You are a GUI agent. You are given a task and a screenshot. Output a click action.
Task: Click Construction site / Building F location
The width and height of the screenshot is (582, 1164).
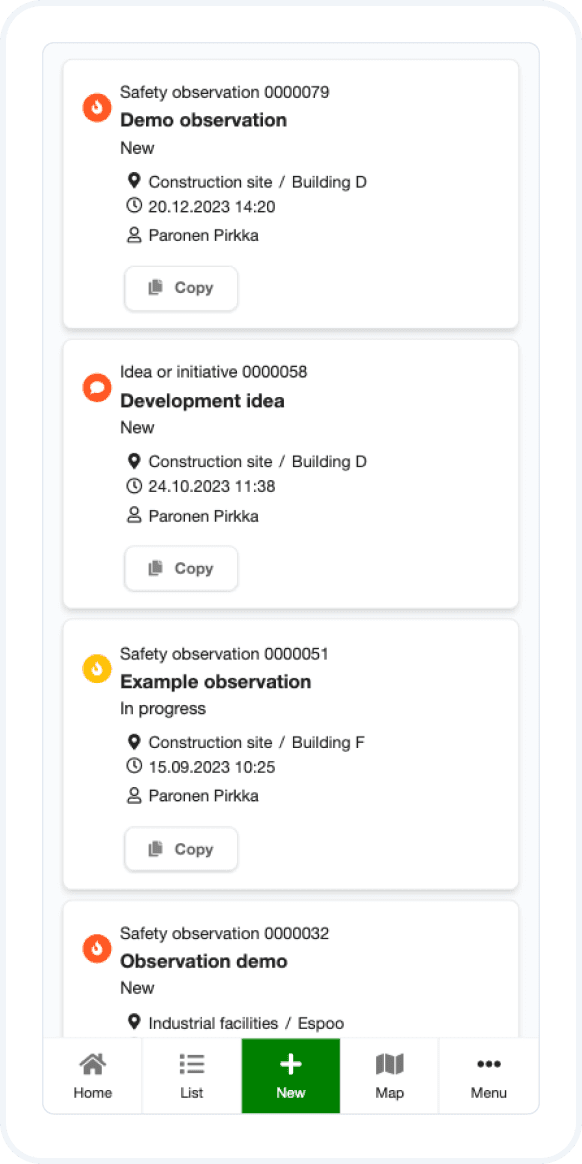(257, 742)
